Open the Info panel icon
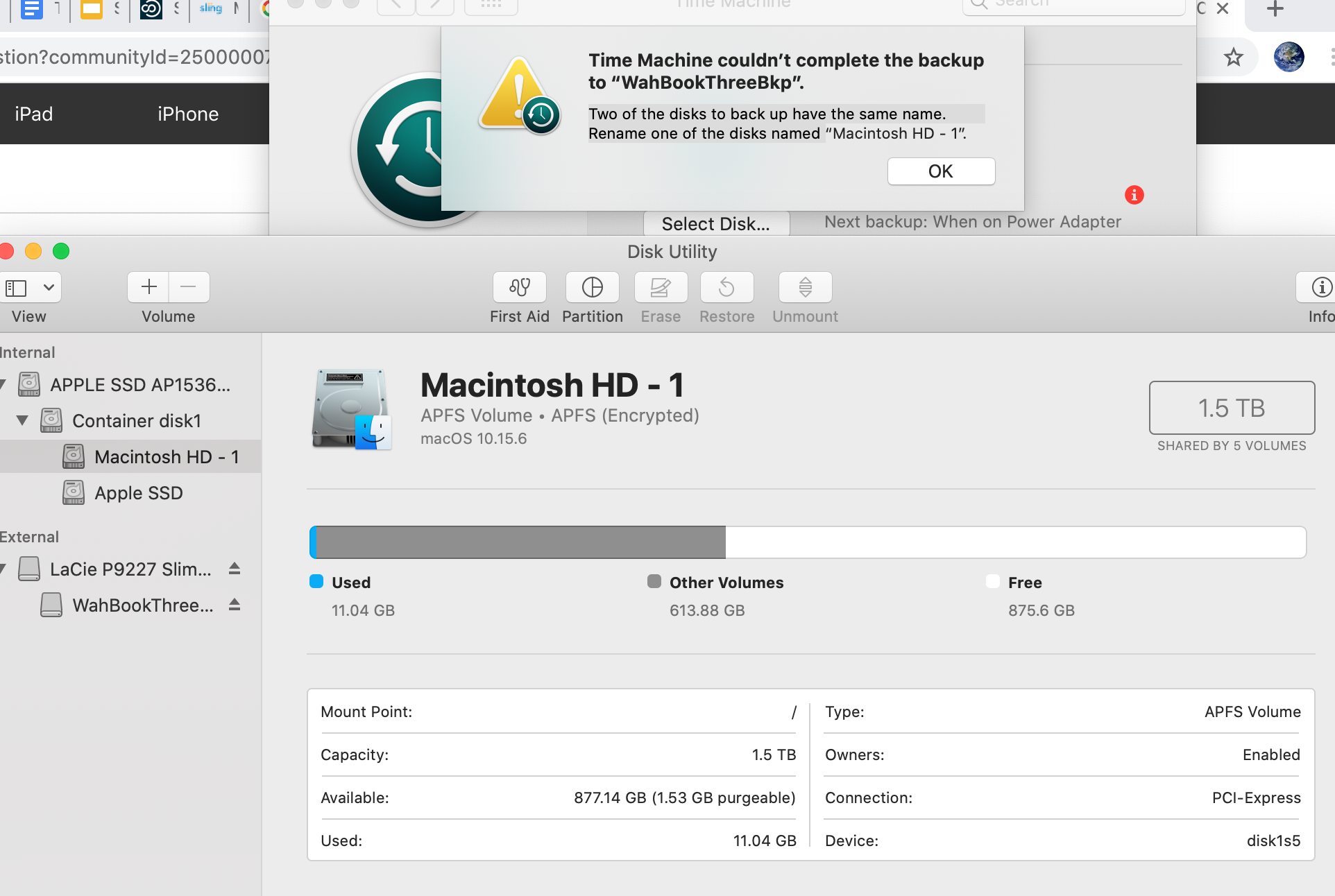The height and width of the screenshot is (896, 1335). pos(1320,287)
